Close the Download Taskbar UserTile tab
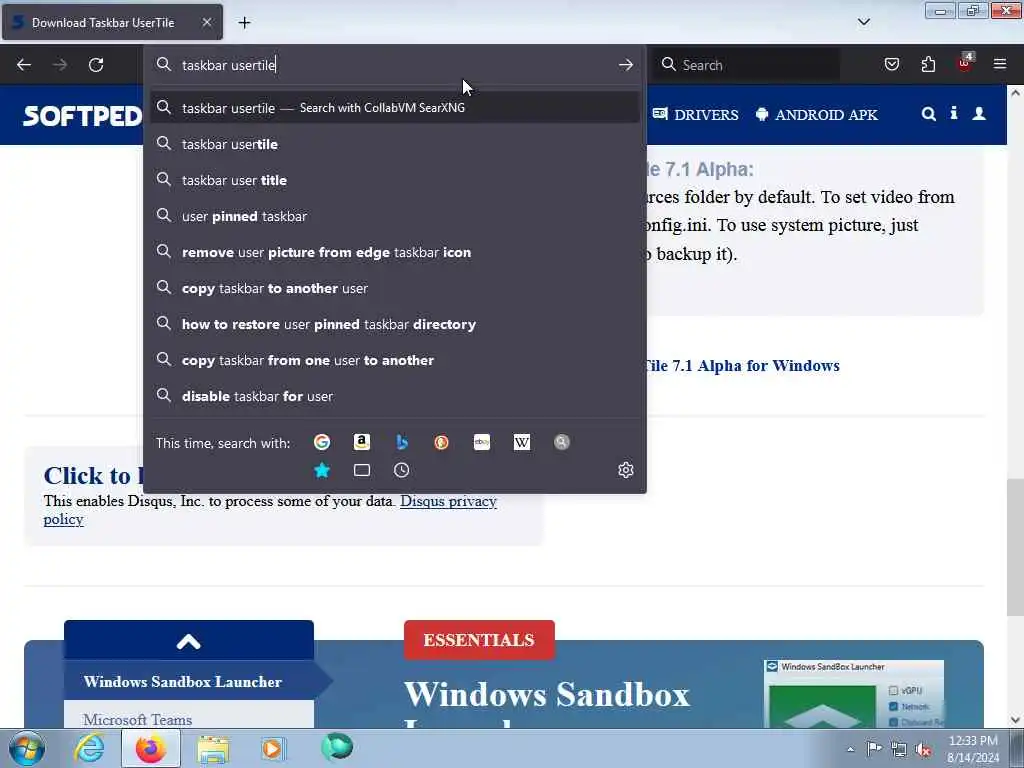The image size is (1024, 768). coord(206,22)
